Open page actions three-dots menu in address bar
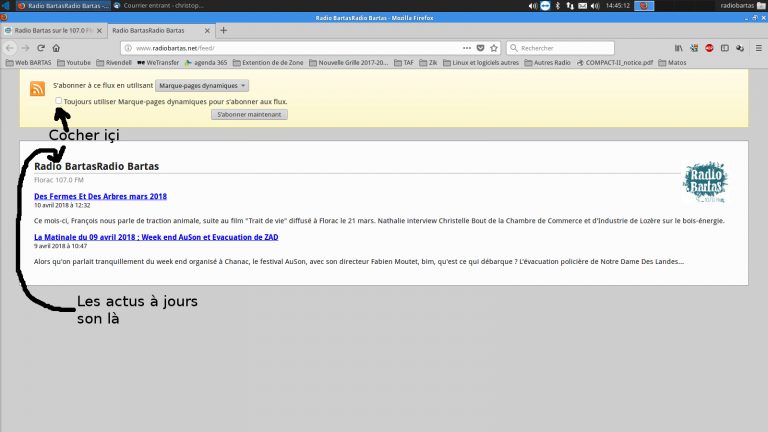The image size is (768, 432). tap(467, 48)
